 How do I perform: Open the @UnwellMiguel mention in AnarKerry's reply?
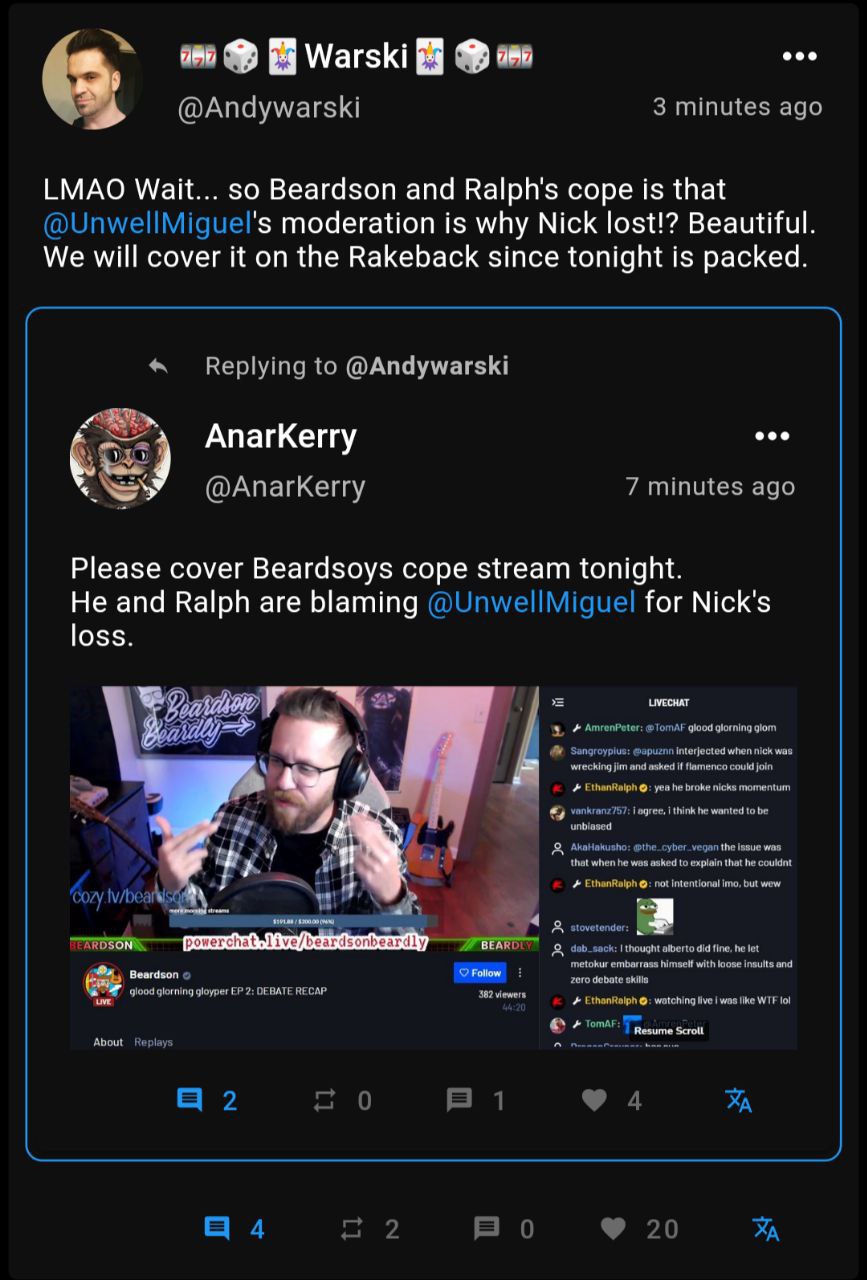tap(531, 602)
